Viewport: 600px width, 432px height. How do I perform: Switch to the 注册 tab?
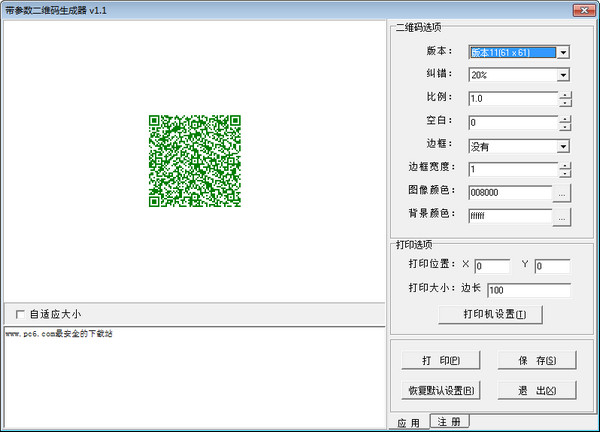point(448,422)
